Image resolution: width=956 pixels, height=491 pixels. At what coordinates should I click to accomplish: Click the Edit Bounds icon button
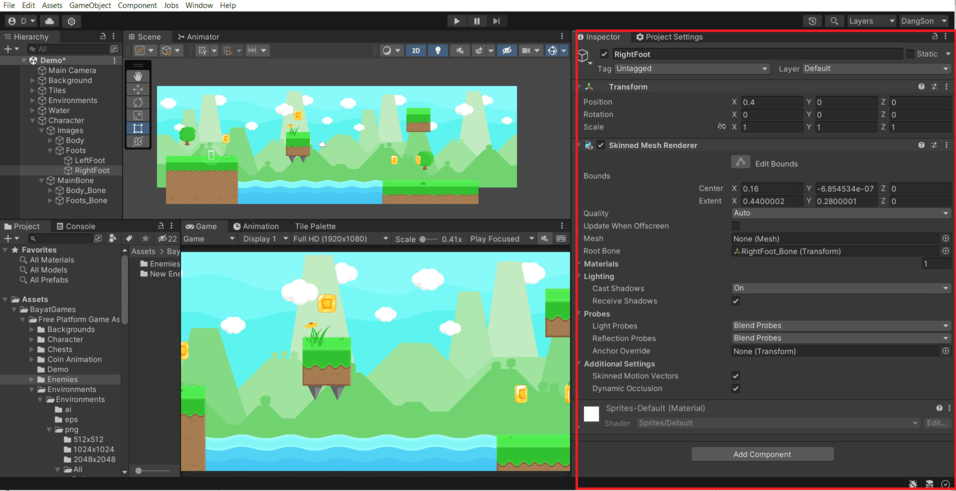click(740, 162)
